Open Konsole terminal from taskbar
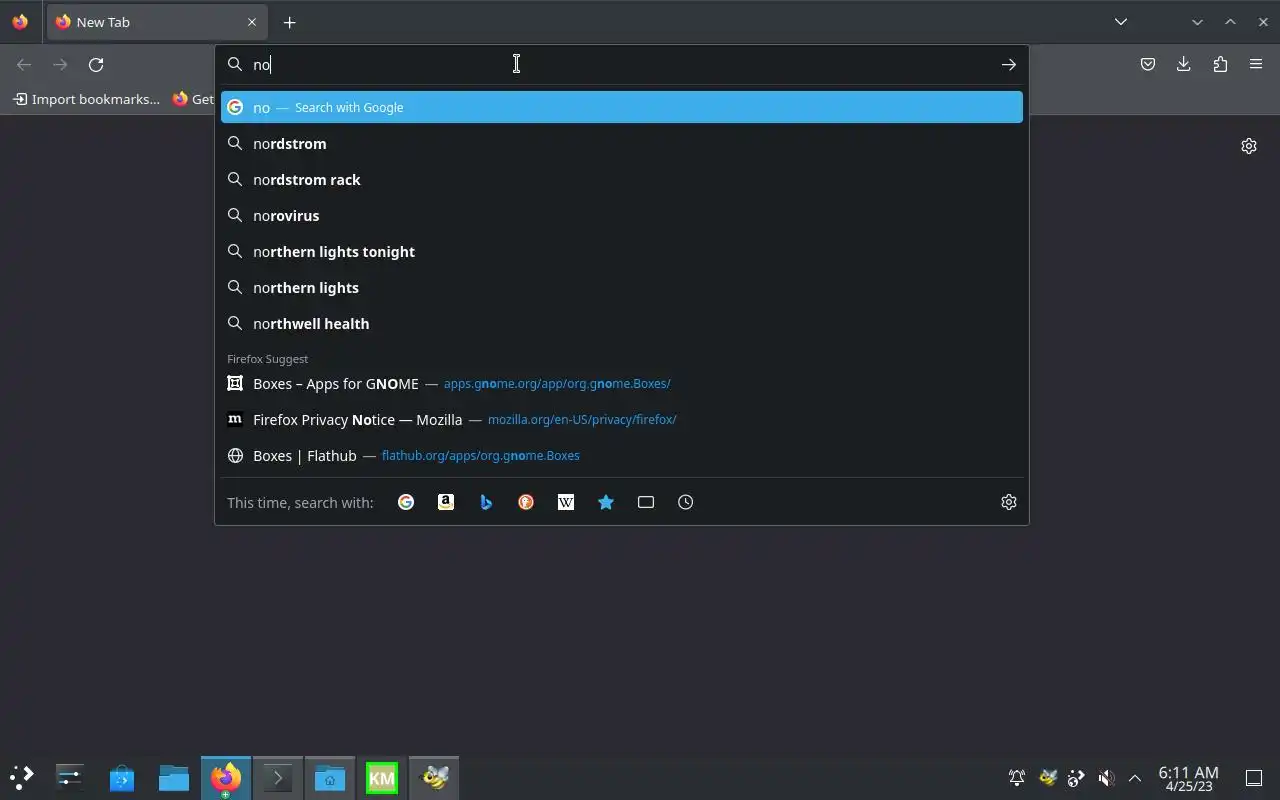1280x800 pixels. coord(278,777)
